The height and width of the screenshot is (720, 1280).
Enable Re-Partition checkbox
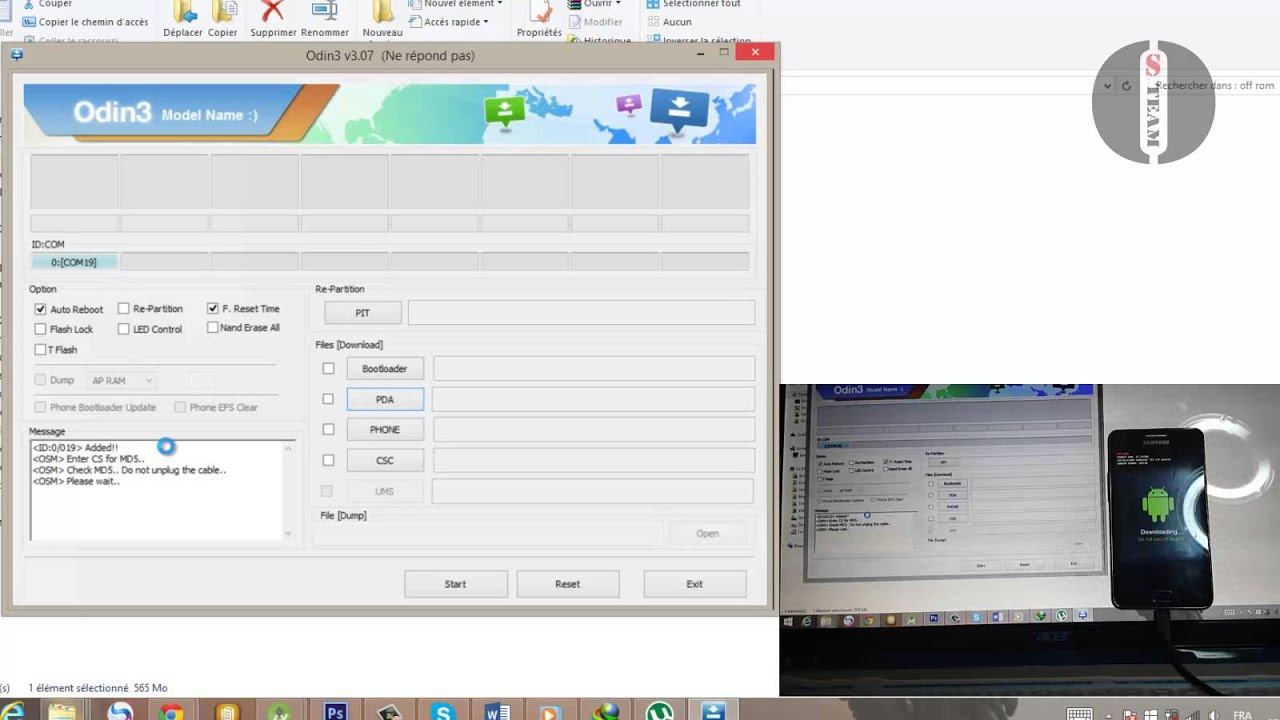tap(124, 309)
